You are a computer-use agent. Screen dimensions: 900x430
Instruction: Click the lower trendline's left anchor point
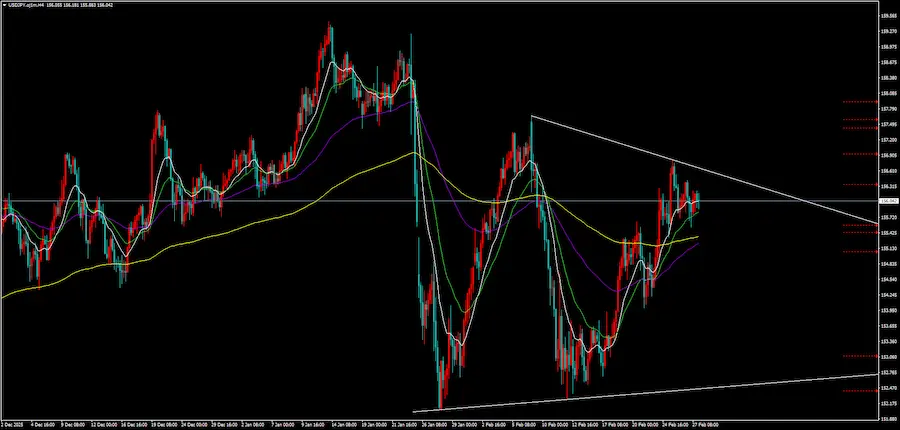(x=413, y=410)
